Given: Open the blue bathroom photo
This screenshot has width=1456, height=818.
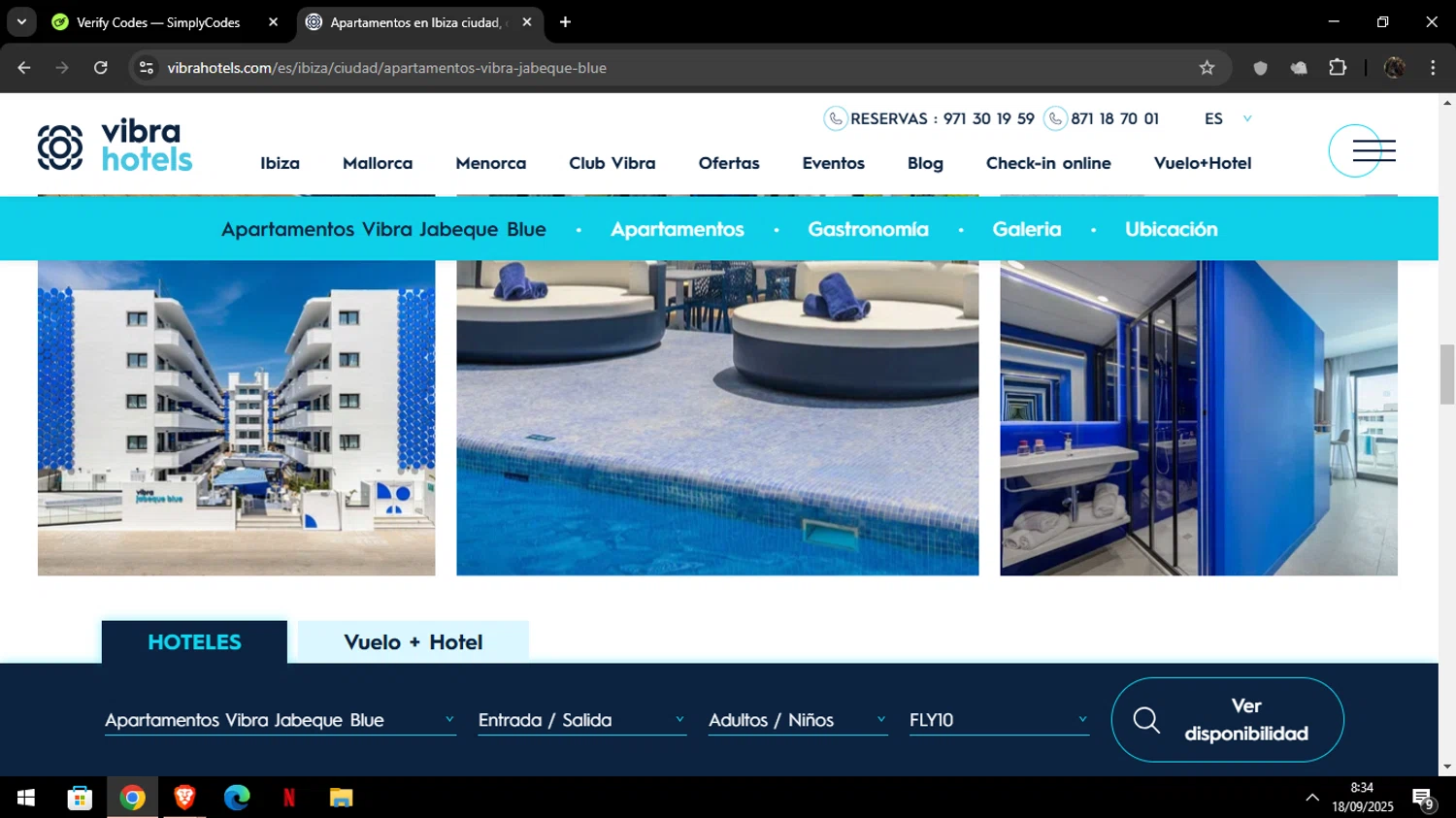Looking at the screenshot, I should (x=1199, y=418).
